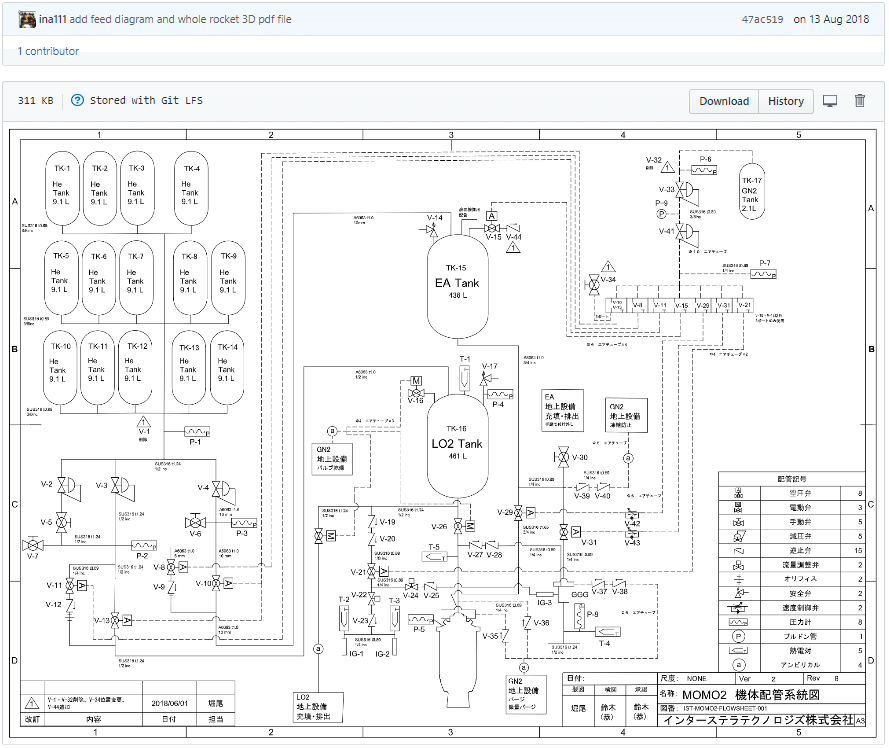The image size is (889, 748).
Task: Click the Download button
Action: 724,101
